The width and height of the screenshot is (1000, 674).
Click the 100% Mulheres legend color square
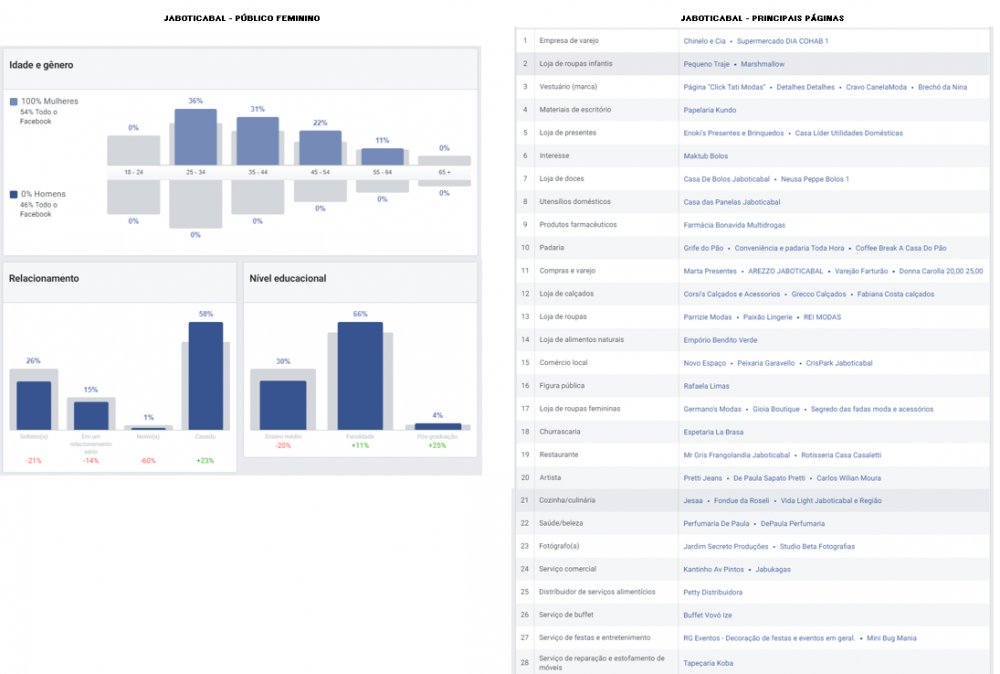[x=13, y=102]
